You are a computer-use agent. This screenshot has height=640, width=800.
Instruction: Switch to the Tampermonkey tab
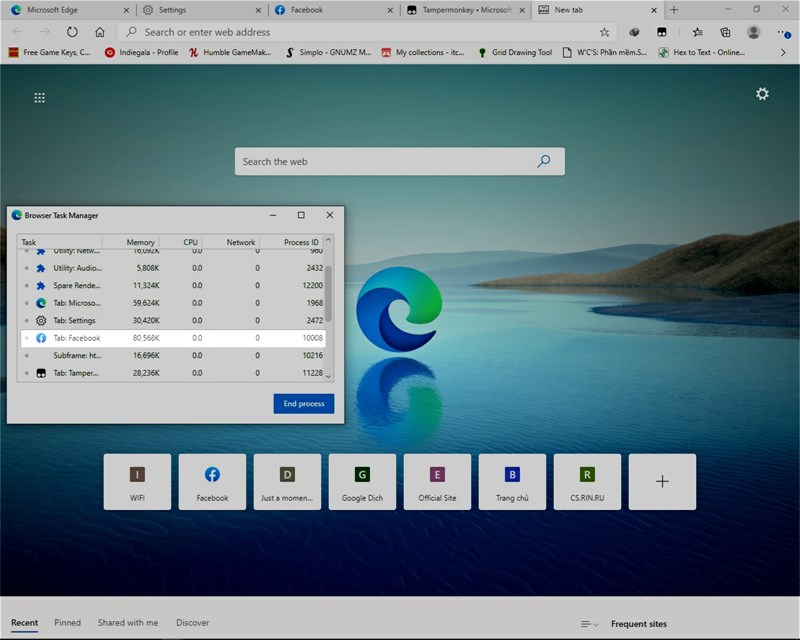pos(466,10)
